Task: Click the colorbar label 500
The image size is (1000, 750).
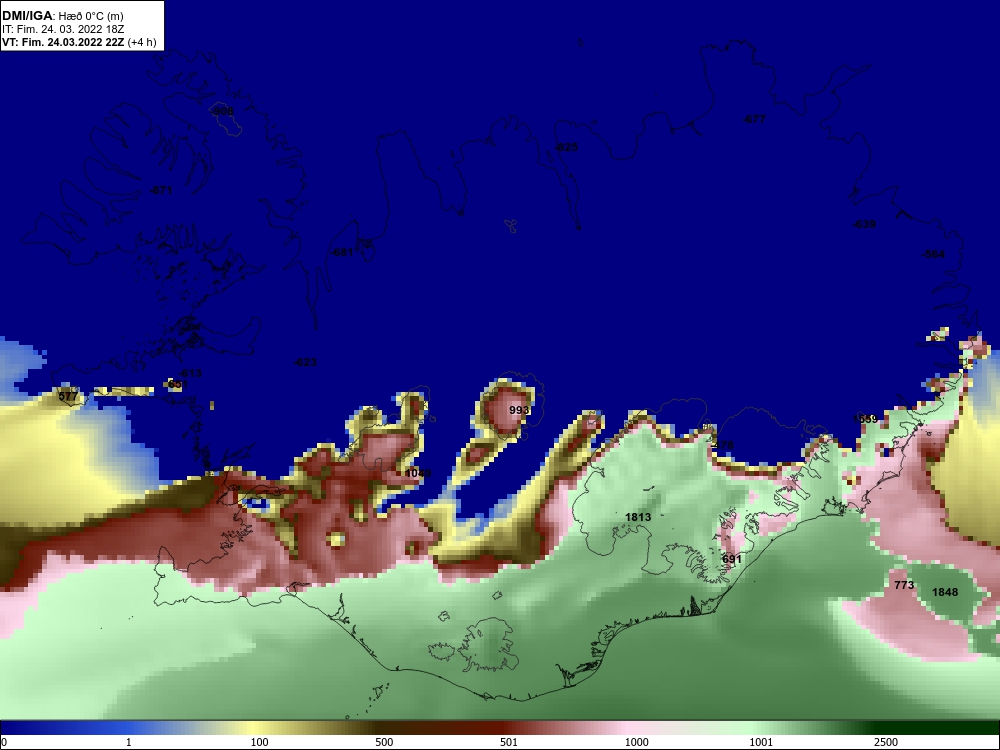Action: (x=384, y=742)
